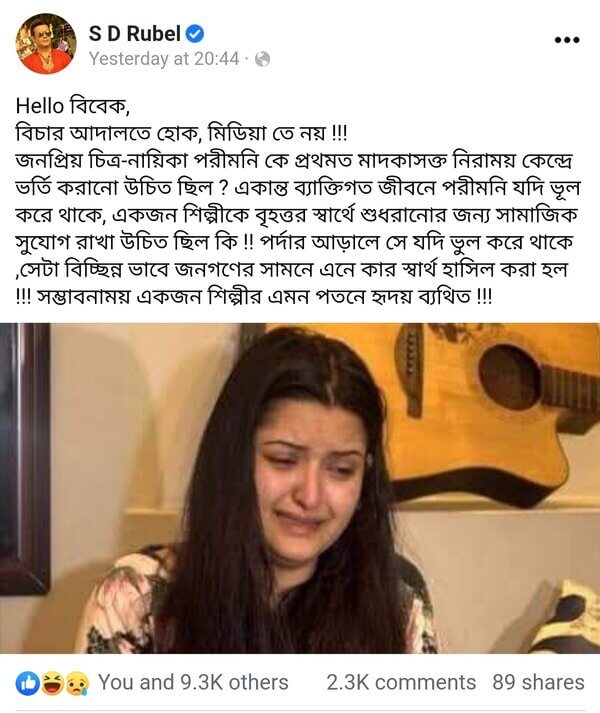
Task: Open the S D Rubel profile name link
Action: (135, 34)
